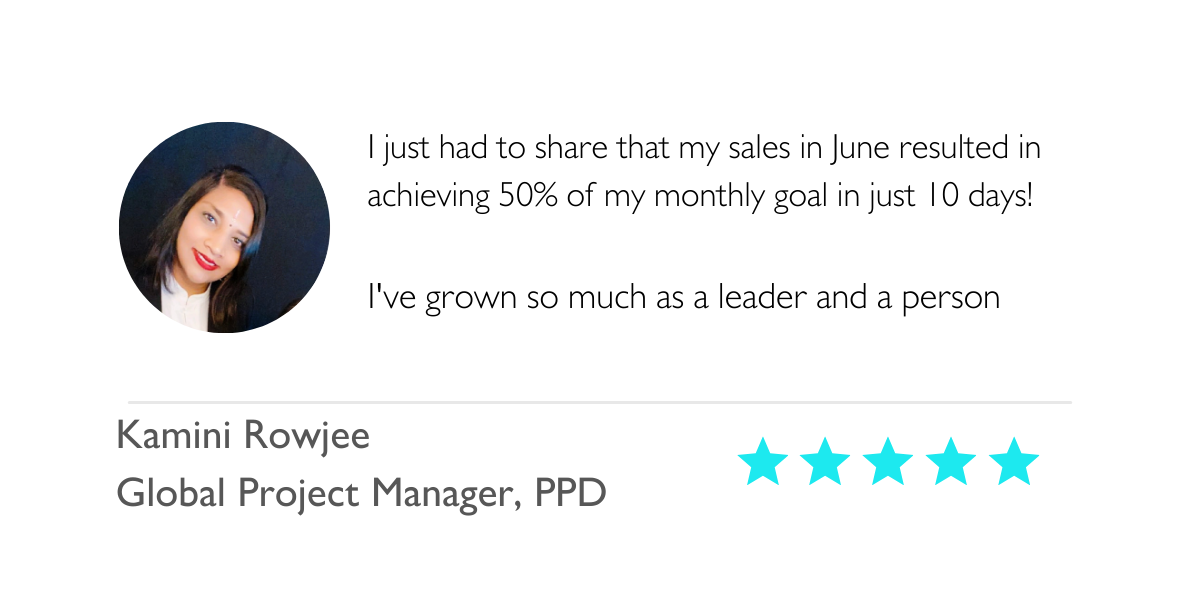Click the word 'PPD' in job title
Viewport: 1182px width, 602px height.
(x=571, y=494)
